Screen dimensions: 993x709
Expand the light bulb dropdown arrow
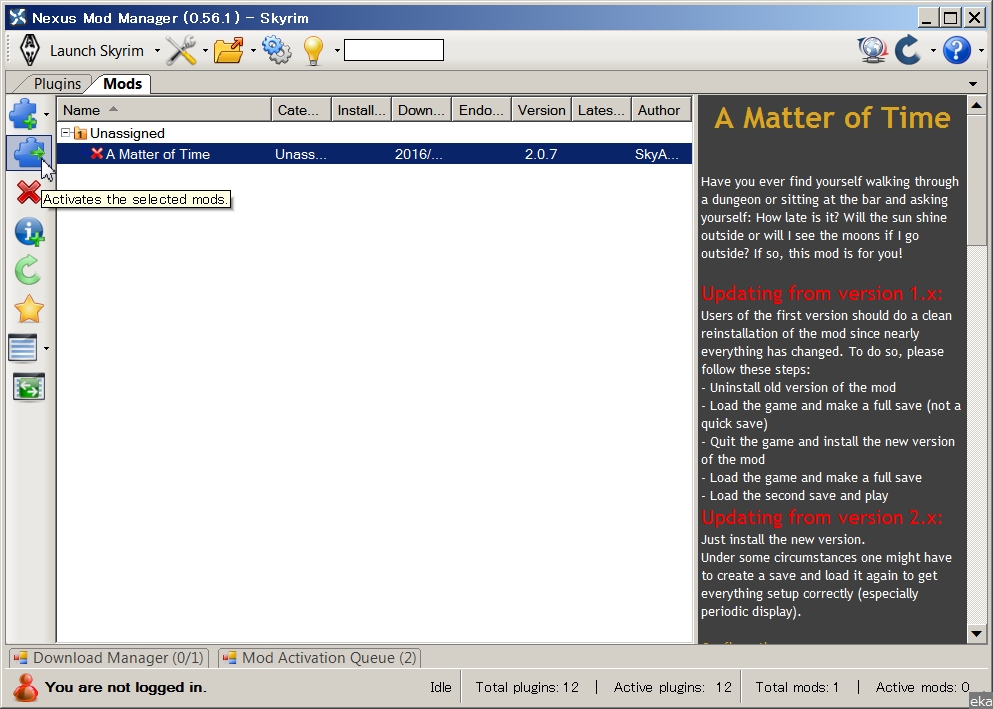[x=337, y=51]
